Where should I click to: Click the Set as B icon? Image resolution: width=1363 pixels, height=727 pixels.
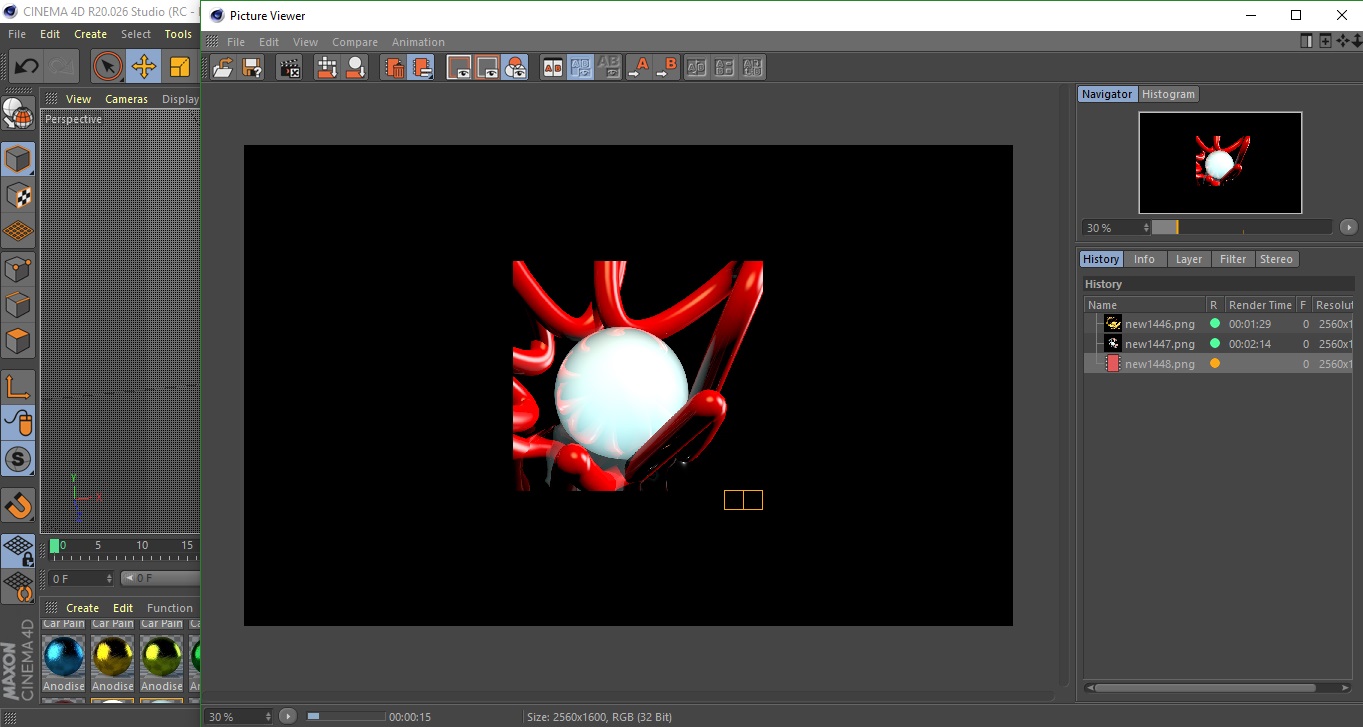point(667,68)
